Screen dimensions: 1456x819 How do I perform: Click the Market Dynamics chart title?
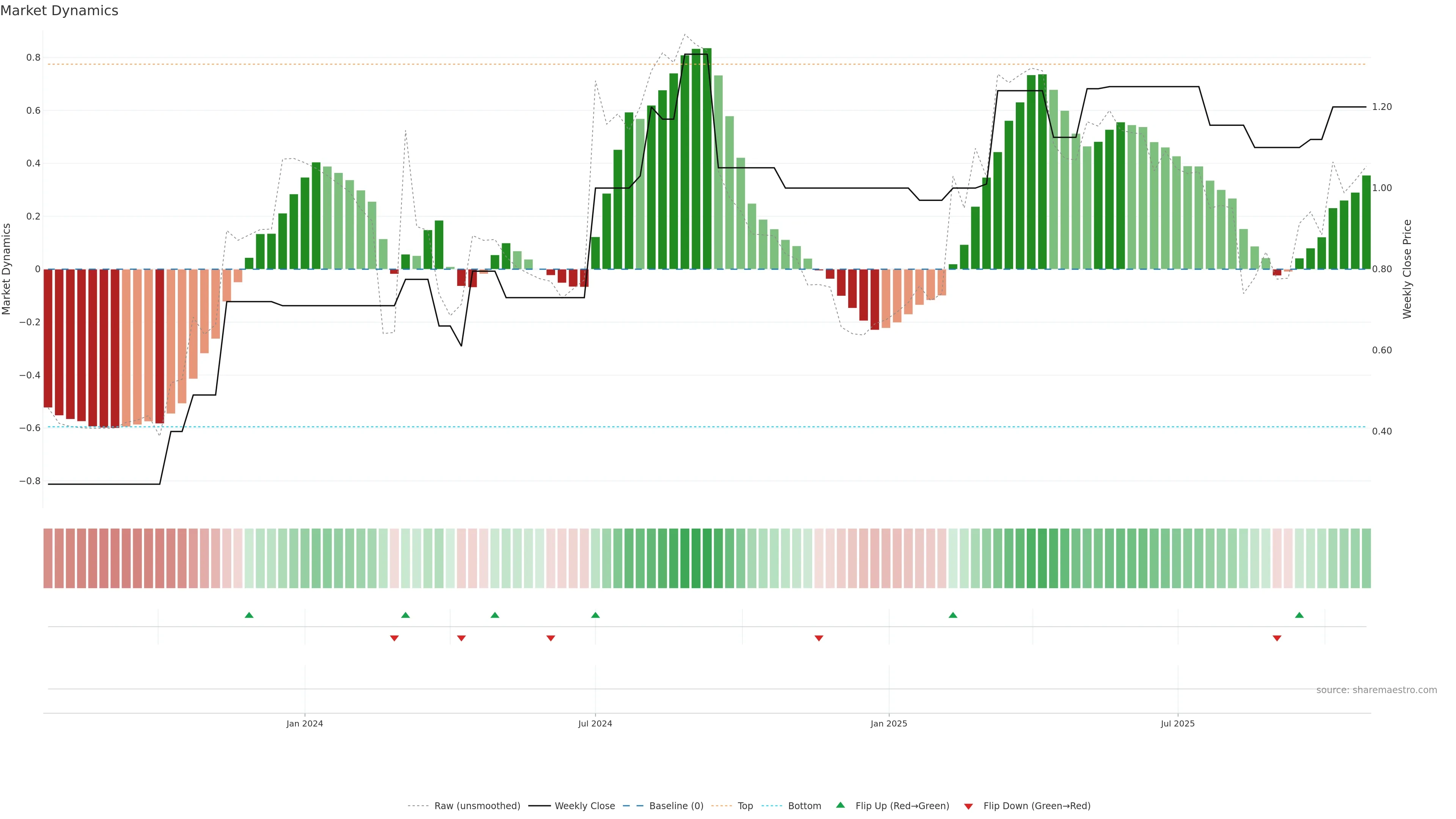(x=60, y=11)
